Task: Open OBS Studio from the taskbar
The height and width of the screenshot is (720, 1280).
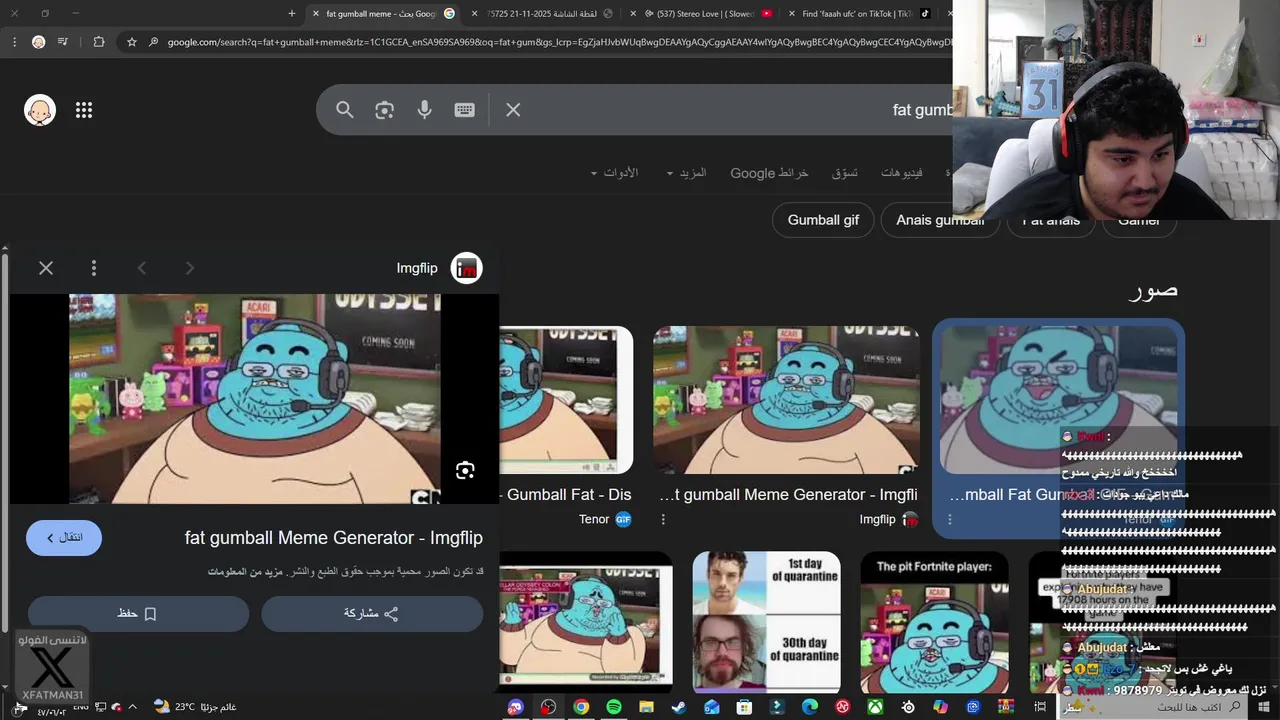Action: point(548,707)
